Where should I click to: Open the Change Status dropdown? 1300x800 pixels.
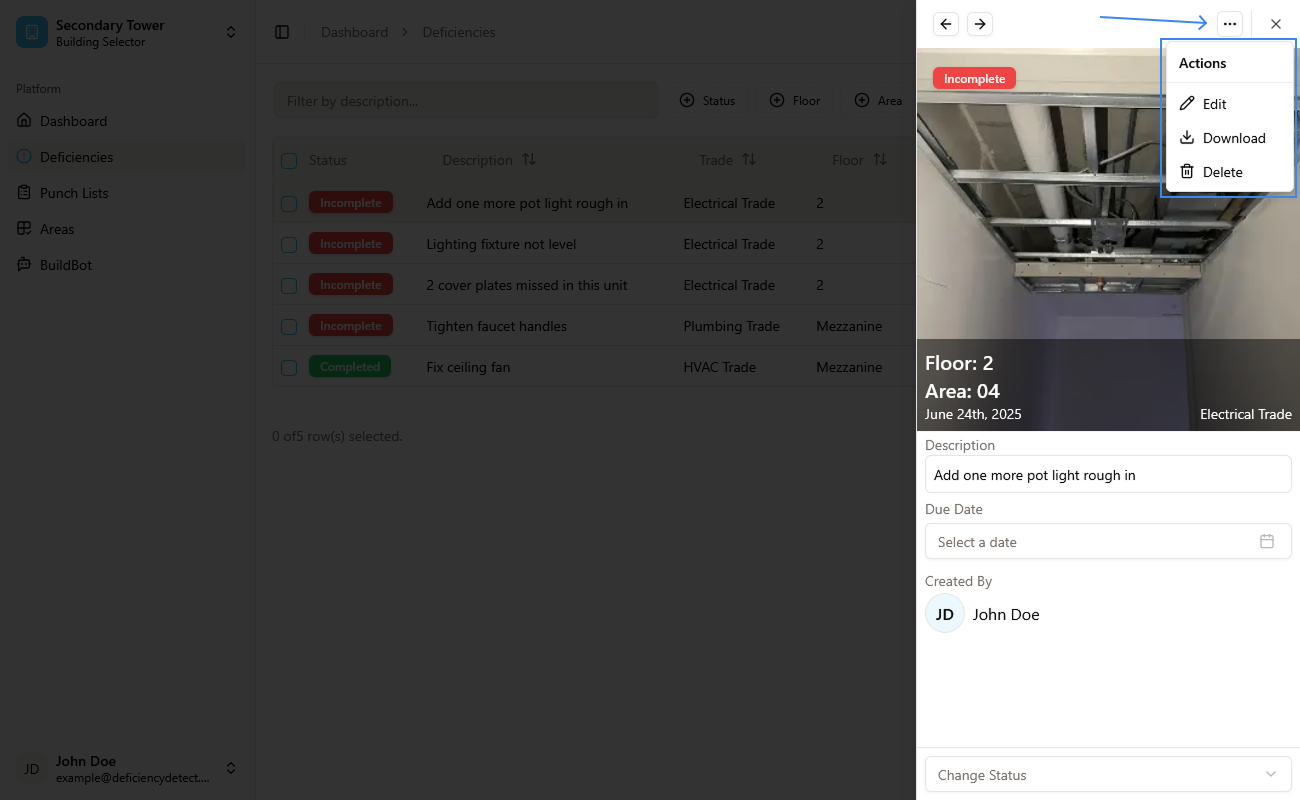click(x=1108, y=775)
